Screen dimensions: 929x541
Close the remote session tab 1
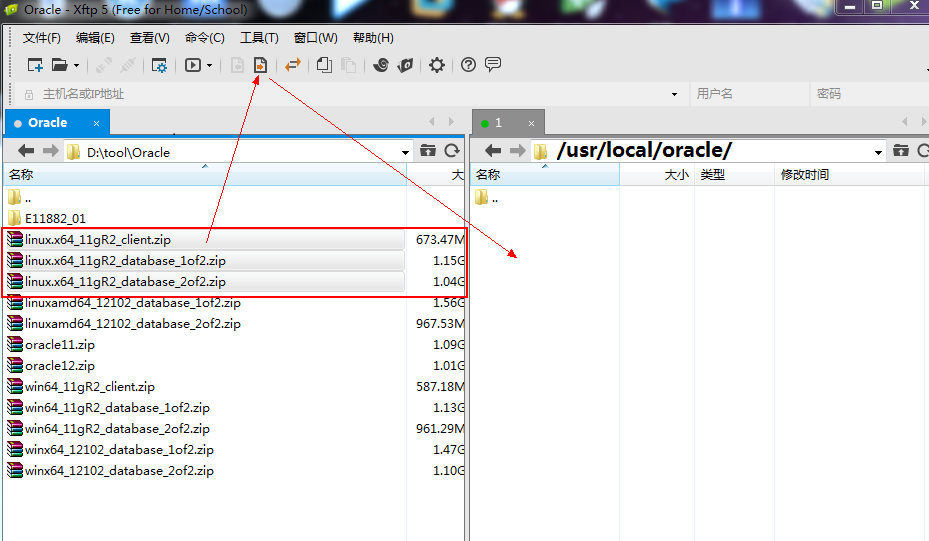point(531,123)
